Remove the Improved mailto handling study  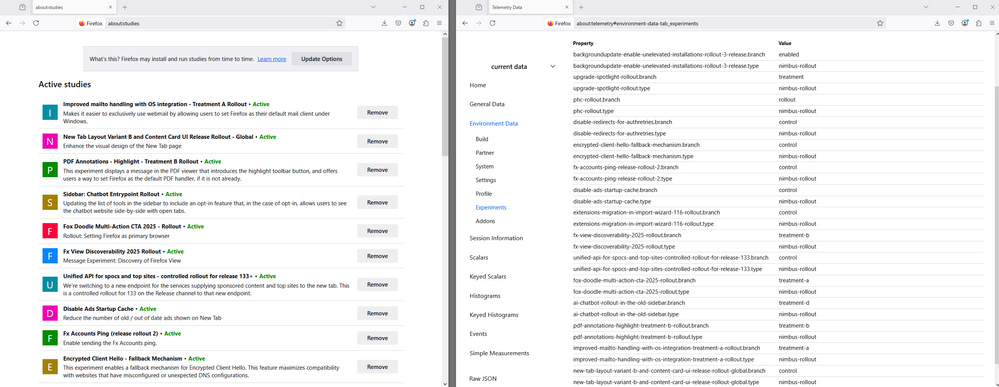[x=377, y=112]
